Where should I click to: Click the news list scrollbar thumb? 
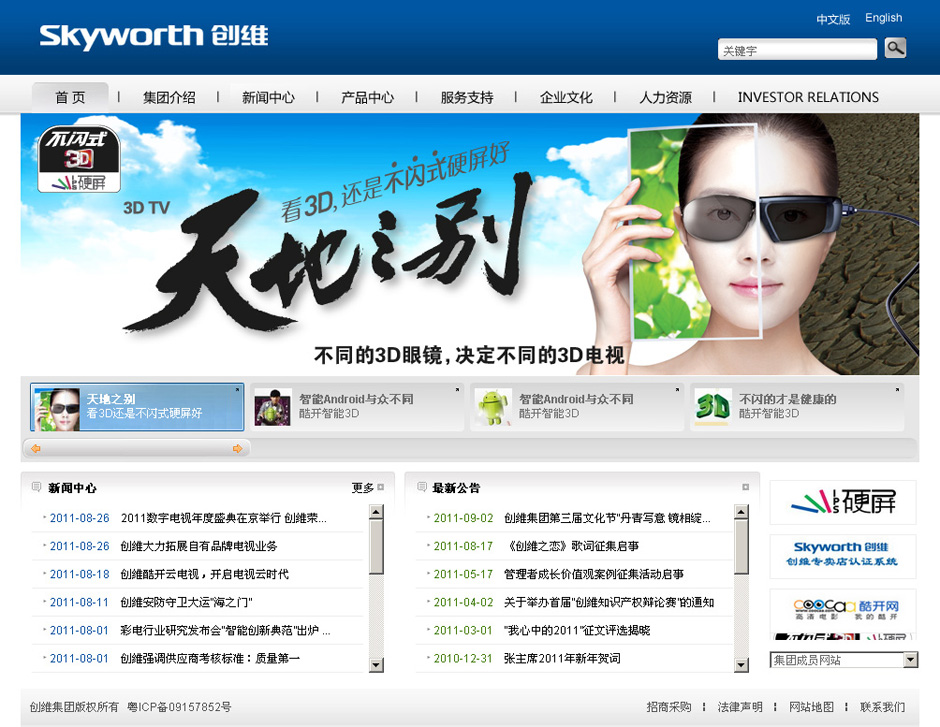376,547
